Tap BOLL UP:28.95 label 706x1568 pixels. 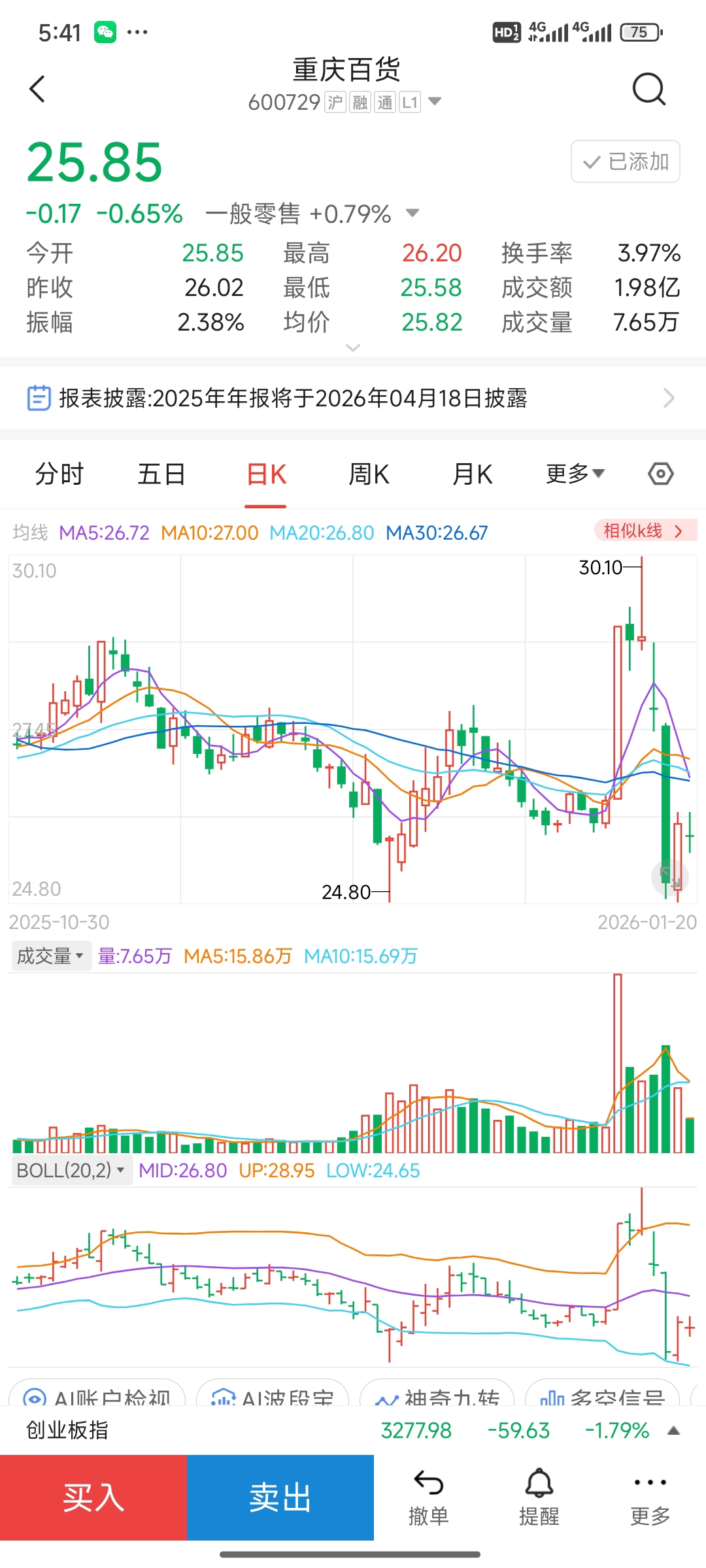pyautogui.click(x=277, y=1171)
